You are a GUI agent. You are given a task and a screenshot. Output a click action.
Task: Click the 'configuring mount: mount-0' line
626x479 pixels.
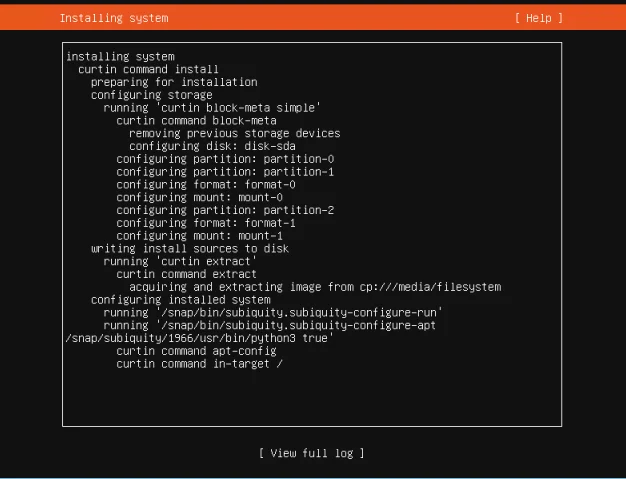tap(199, 197)
